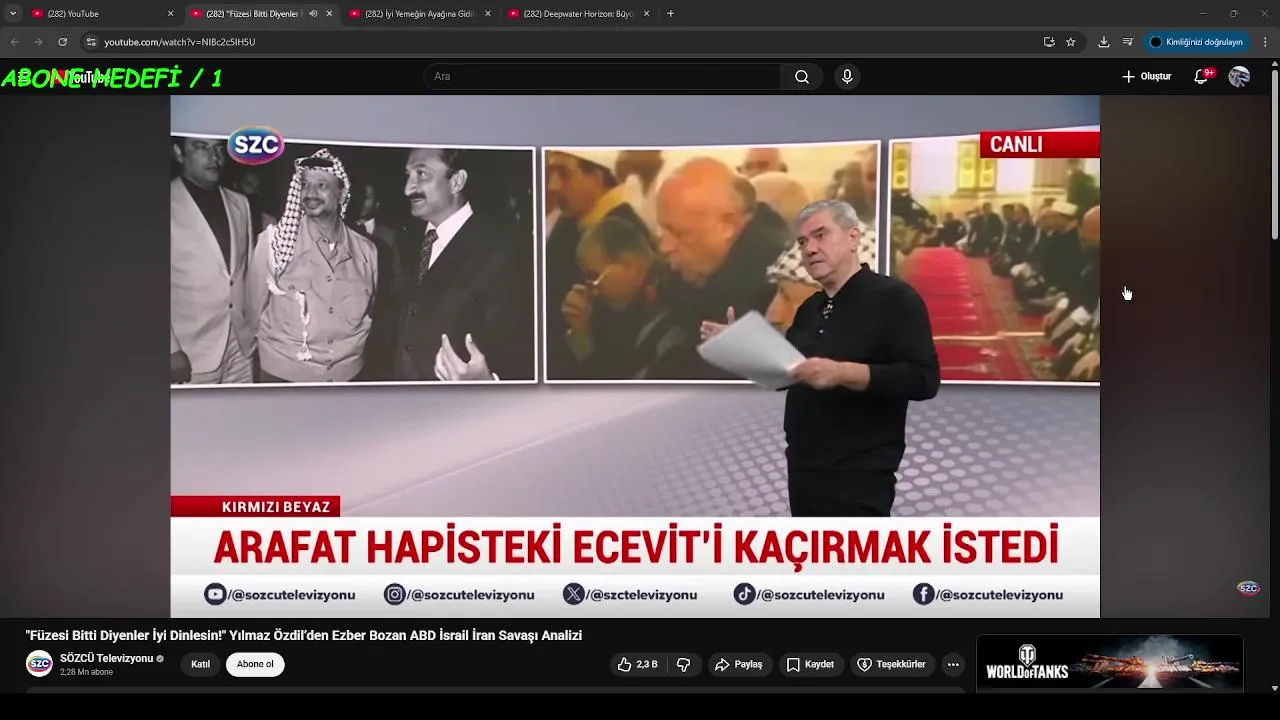Click "2,28 Mn abone" subscriber count
The image size is (1280, 720).
86,672
